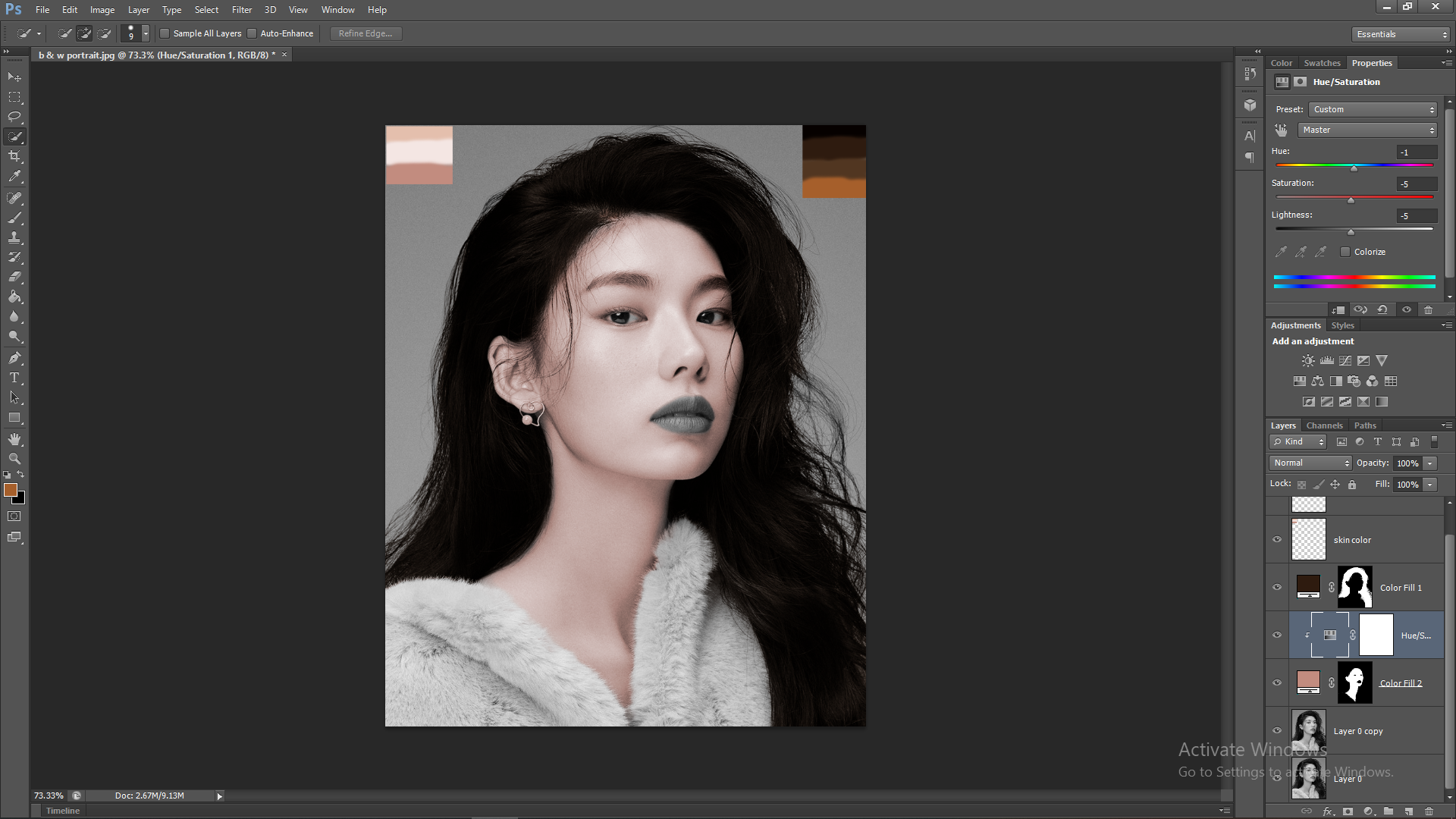
Task: Open the Preset Custom dropdown
Action: (1373, 109)
